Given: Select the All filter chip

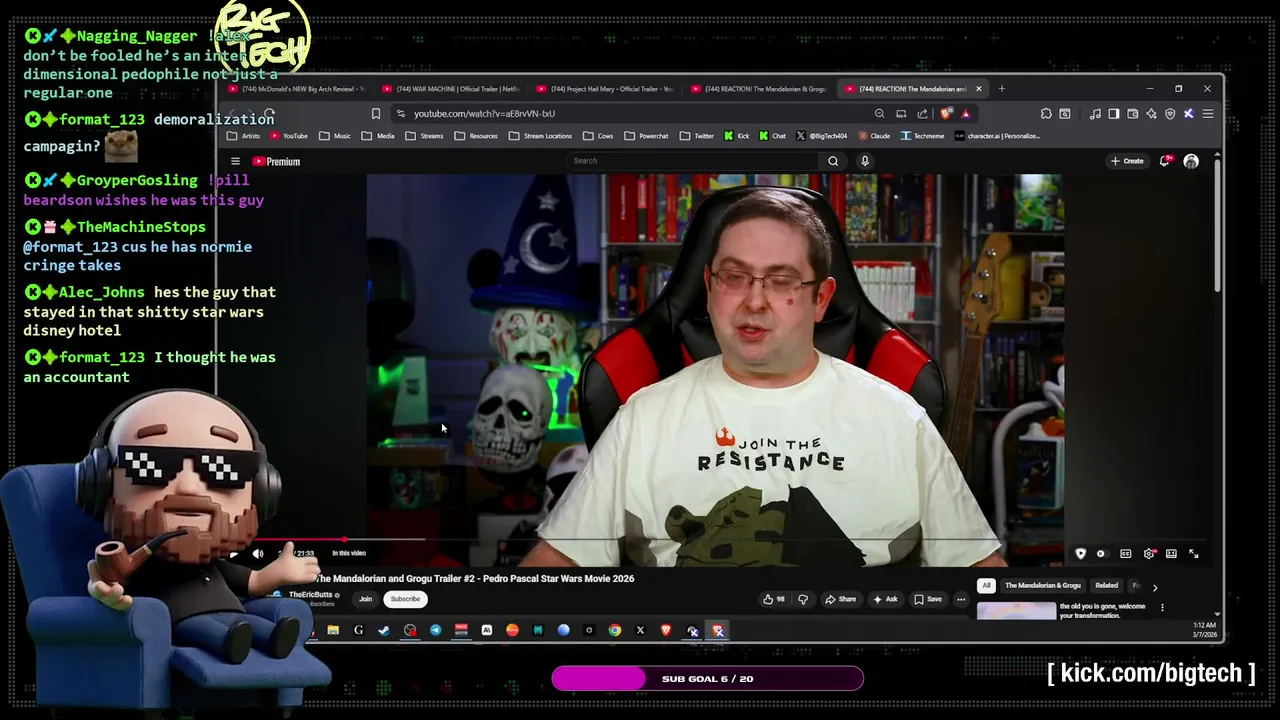Looking at the screenshot, I should click(986, 586).
